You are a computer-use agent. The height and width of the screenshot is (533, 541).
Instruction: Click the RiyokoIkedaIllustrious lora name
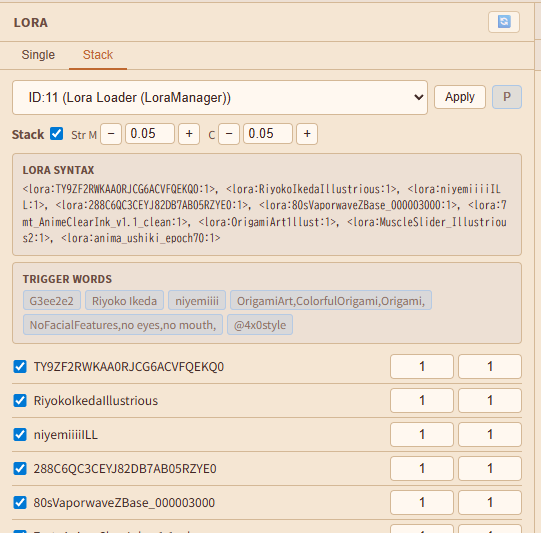(96, 401)
